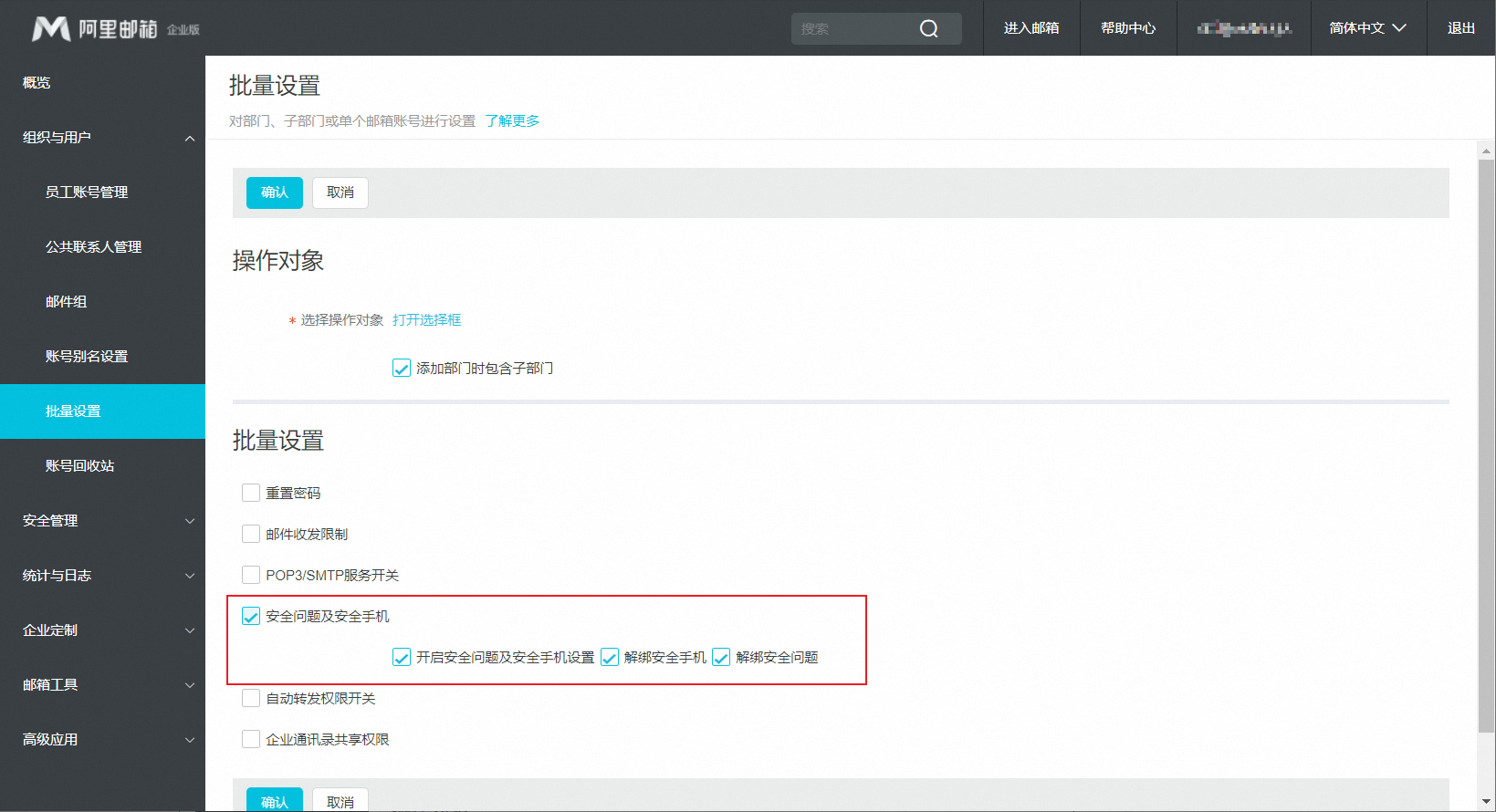Screen dimensions: 1496x812
Task: Uncheck 安全问题及安全手机 checkbox
Action: (251, 617)
